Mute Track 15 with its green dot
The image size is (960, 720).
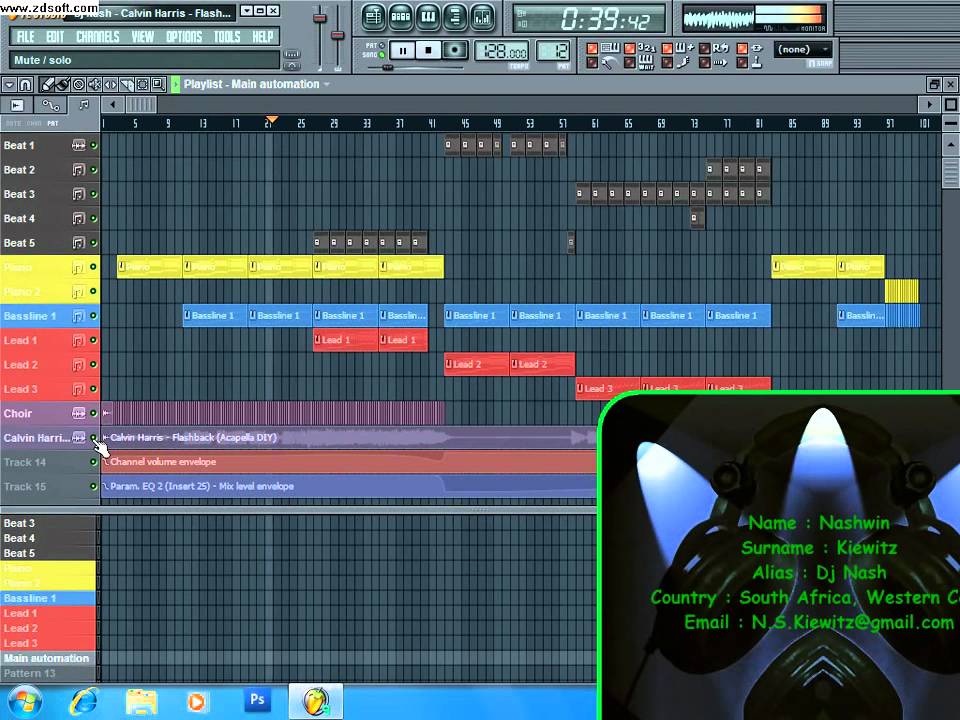[94, 486]
